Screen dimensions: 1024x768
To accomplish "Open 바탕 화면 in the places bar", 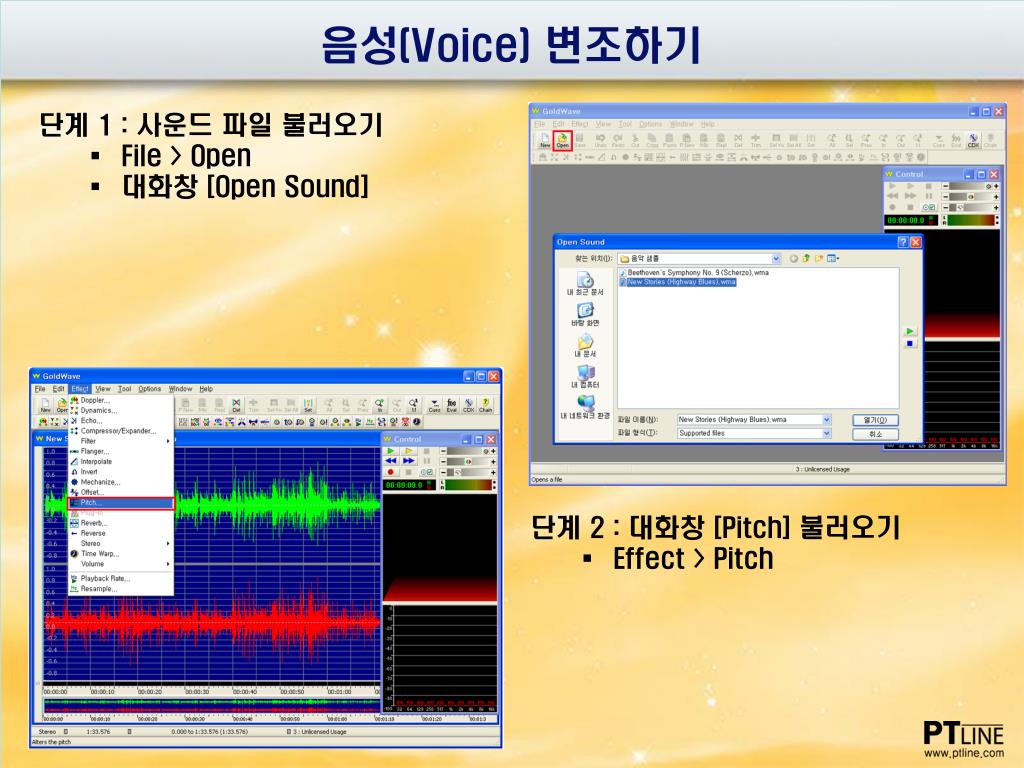I will pos(585,315).
